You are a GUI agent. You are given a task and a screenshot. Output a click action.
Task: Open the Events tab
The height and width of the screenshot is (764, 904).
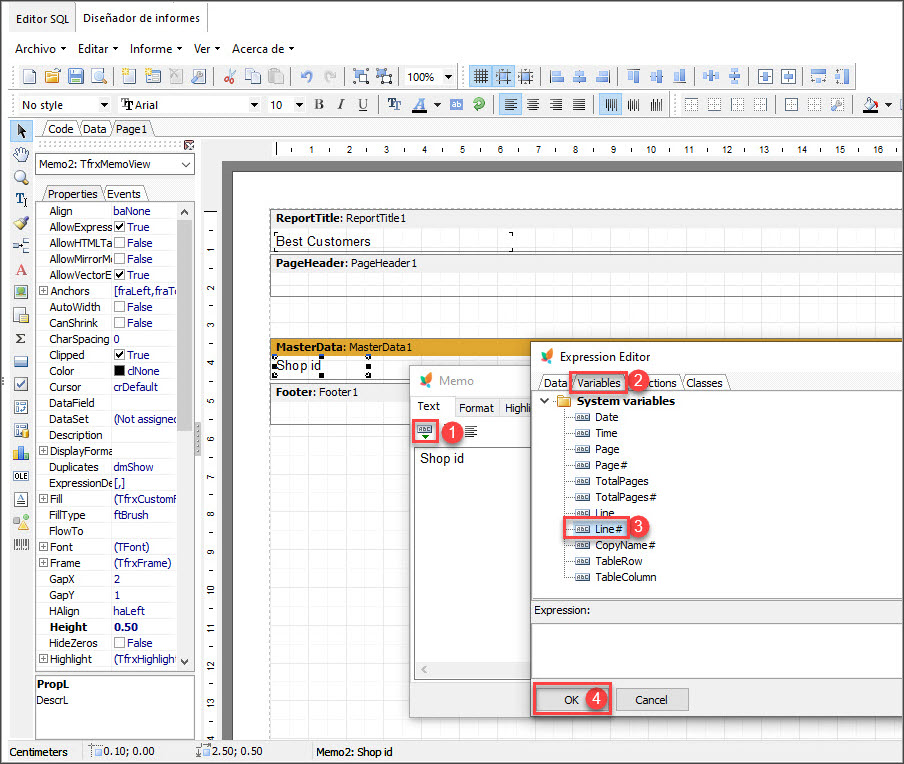tap(123, 194)
